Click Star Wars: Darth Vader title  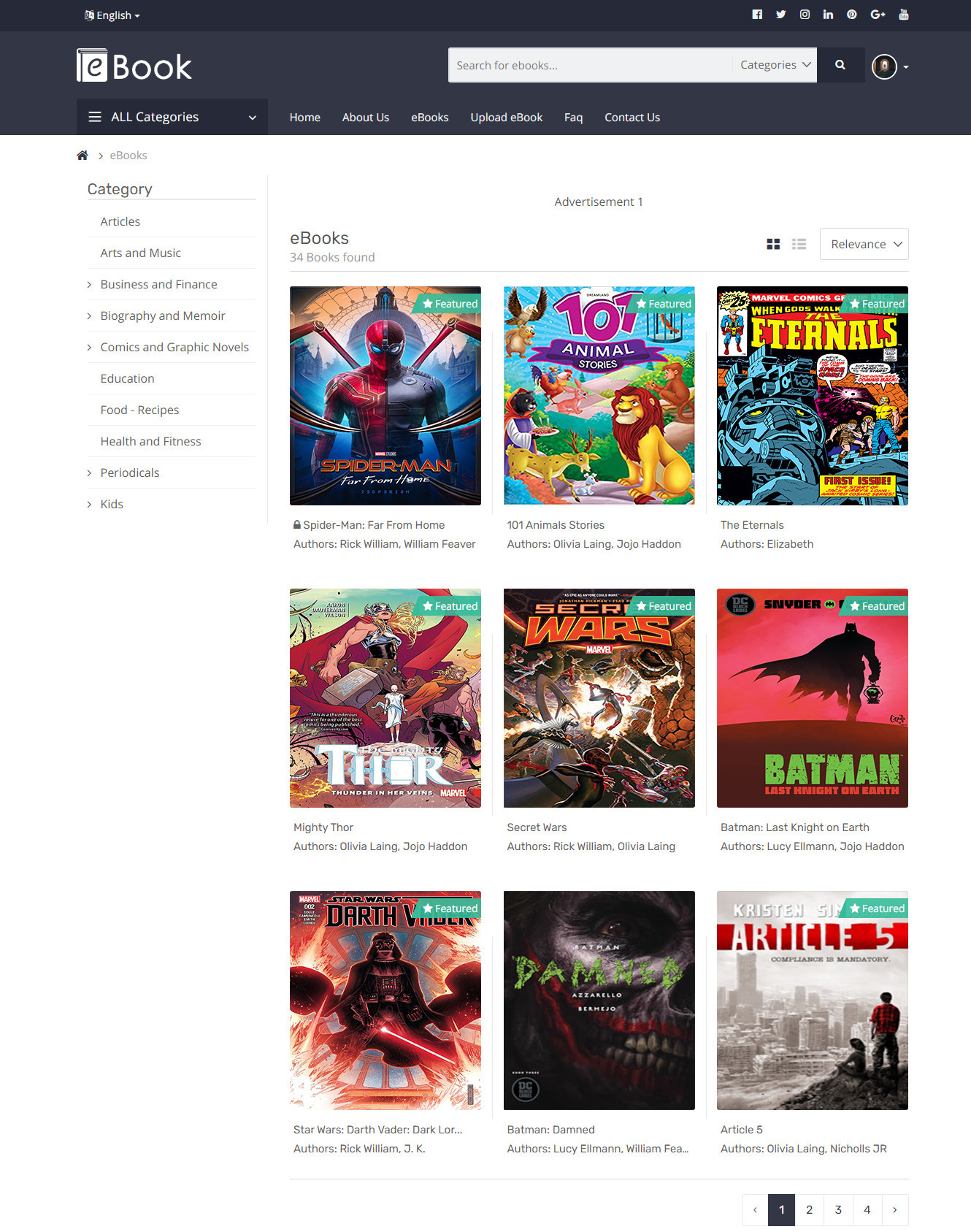coord(377,1130)
